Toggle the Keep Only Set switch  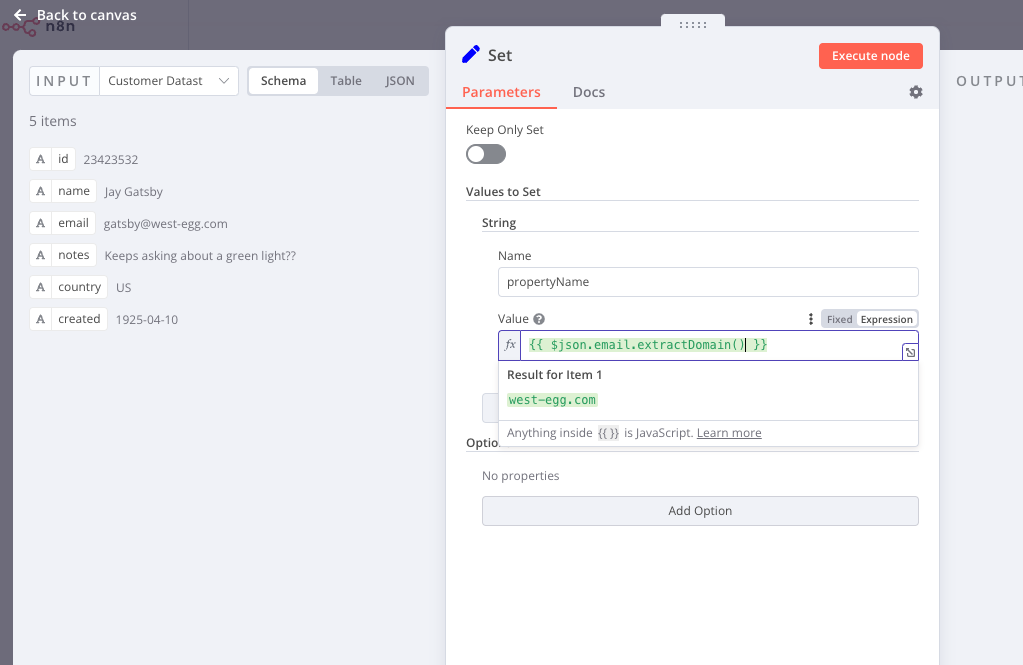[x=486, y=154]
